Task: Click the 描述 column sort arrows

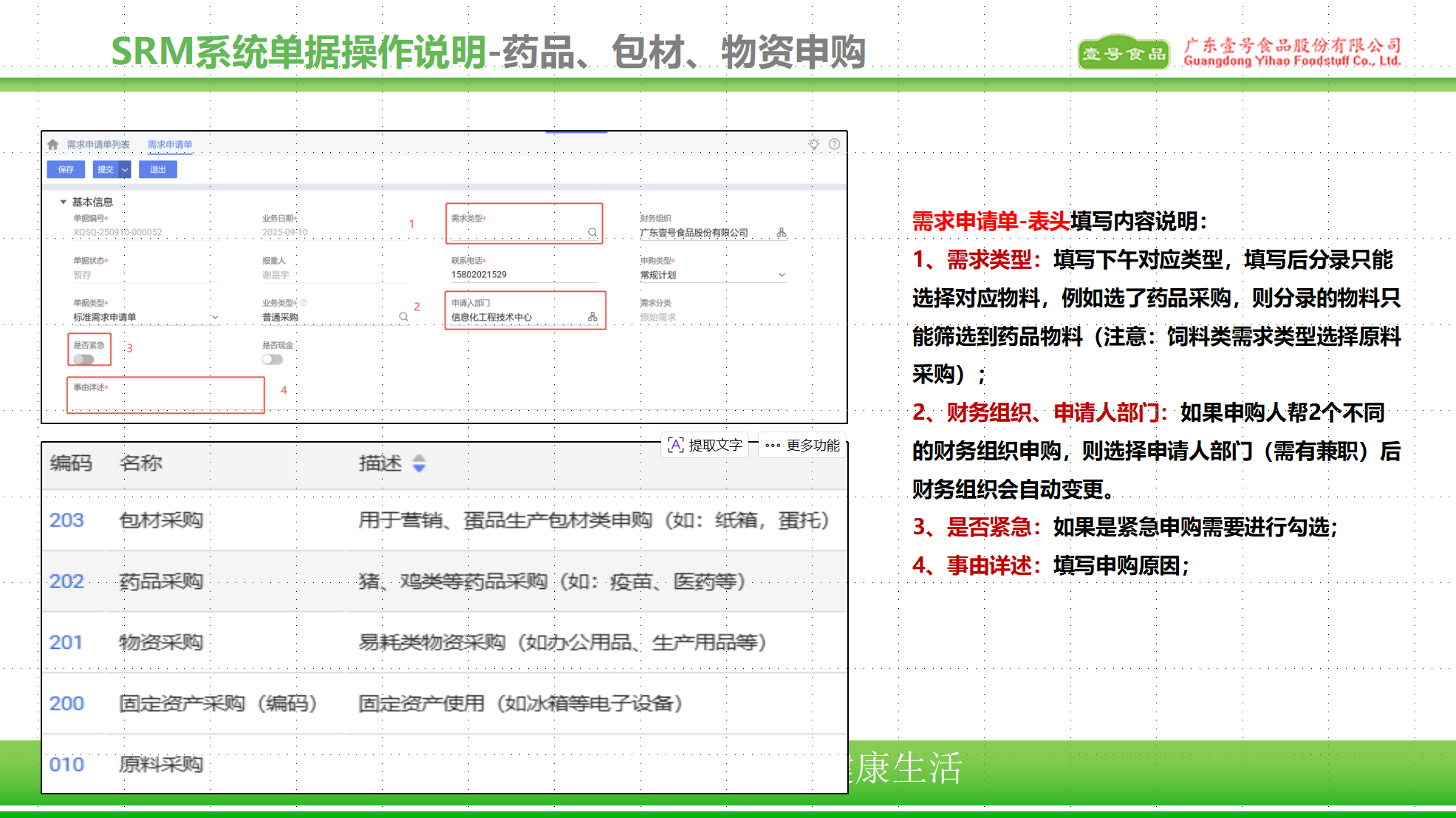Action: (419, 463)
